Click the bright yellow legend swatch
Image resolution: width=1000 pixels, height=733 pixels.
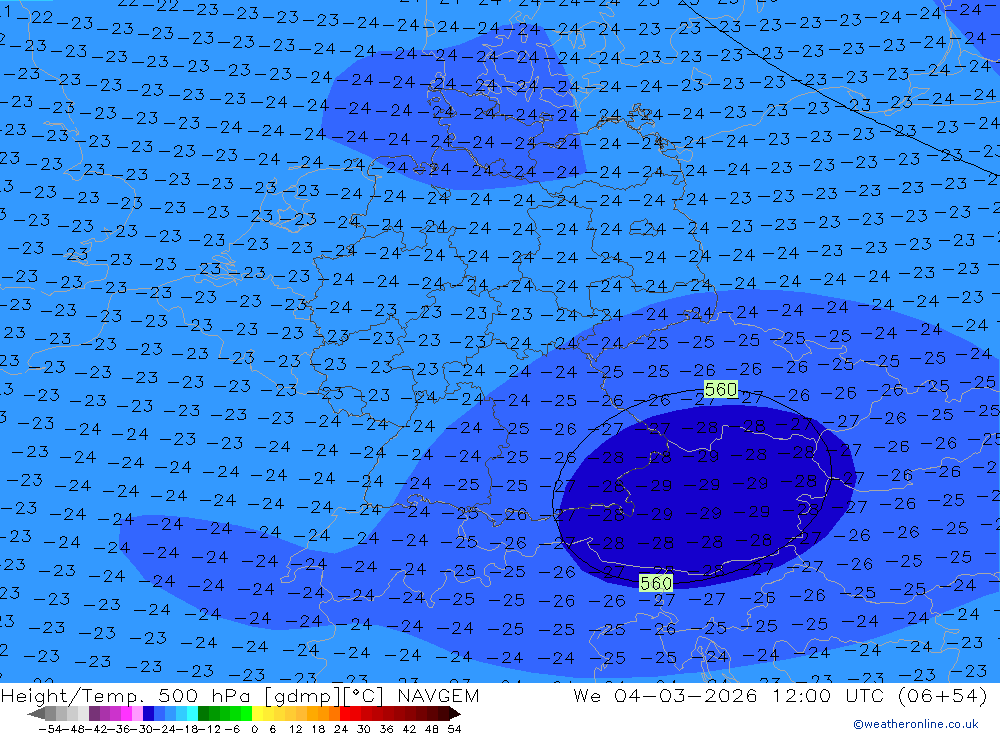pos(258,714)
